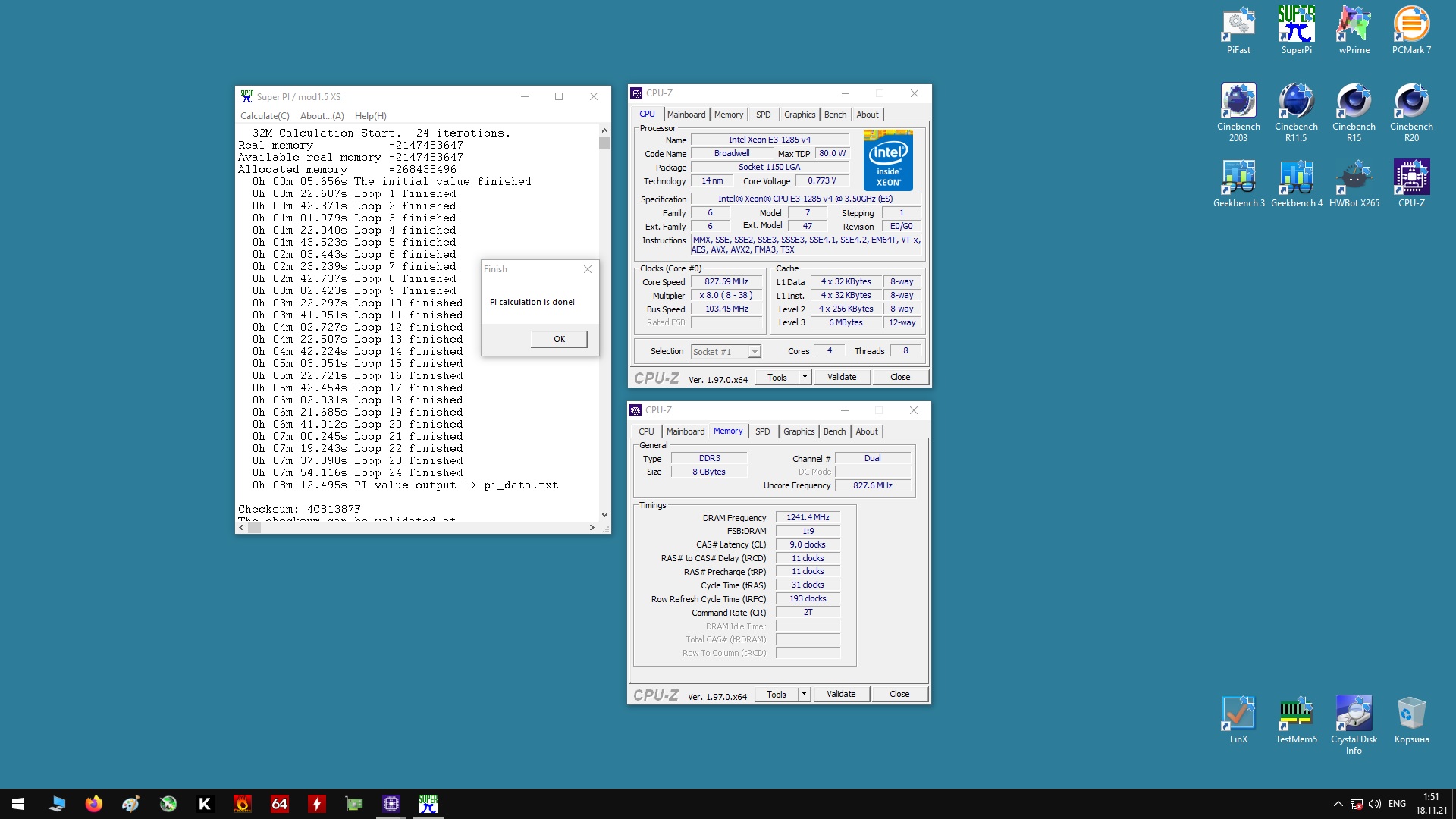Show hidden tray icons chevron
1456x819 pixels.
pos(1338,804)
